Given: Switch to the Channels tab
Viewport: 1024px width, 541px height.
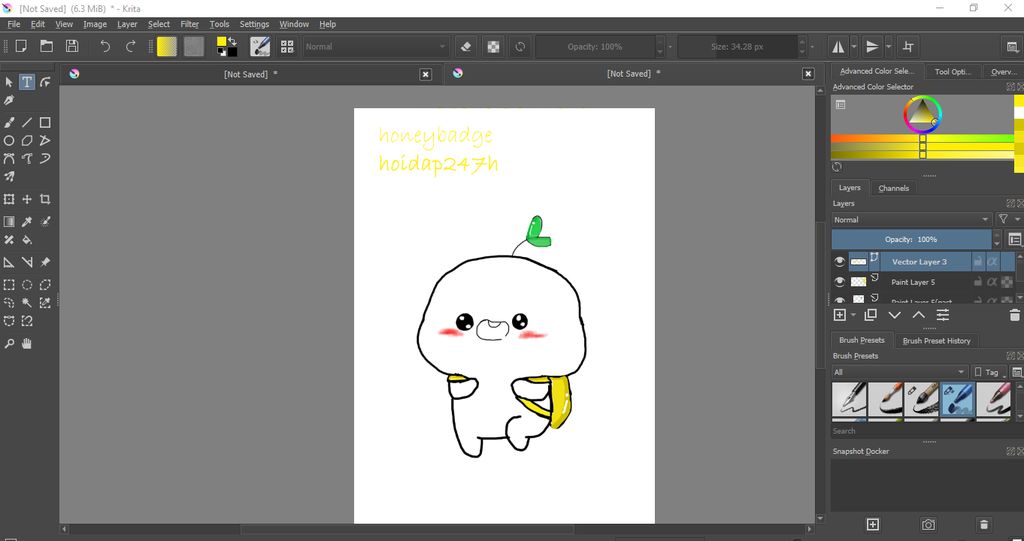Looking at the screenshot, I should click(x=893, y=188).
